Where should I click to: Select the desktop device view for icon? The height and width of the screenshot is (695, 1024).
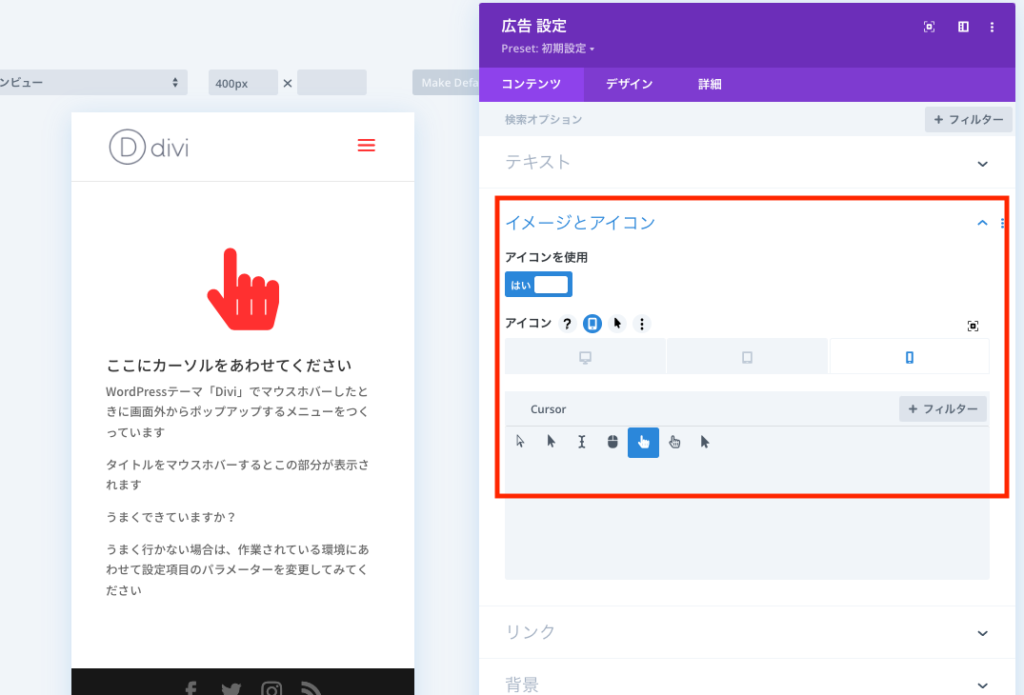click(x=585, y=356)
